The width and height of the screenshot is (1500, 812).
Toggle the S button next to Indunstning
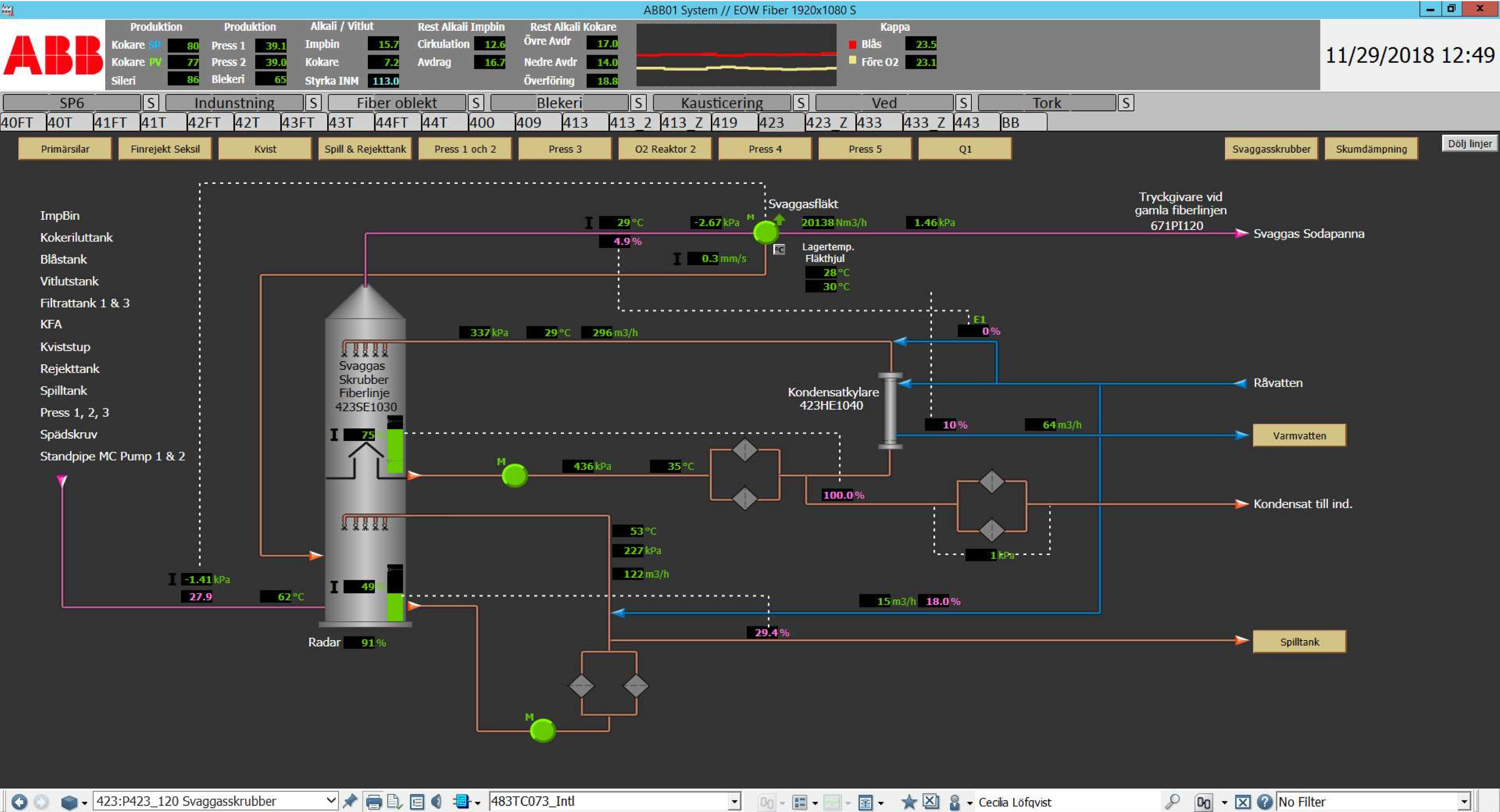[x=313, y=103]
